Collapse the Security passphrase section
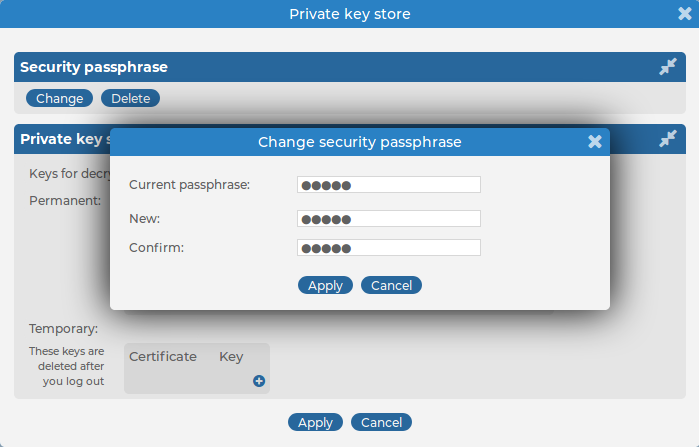 (x=668, y=67)
